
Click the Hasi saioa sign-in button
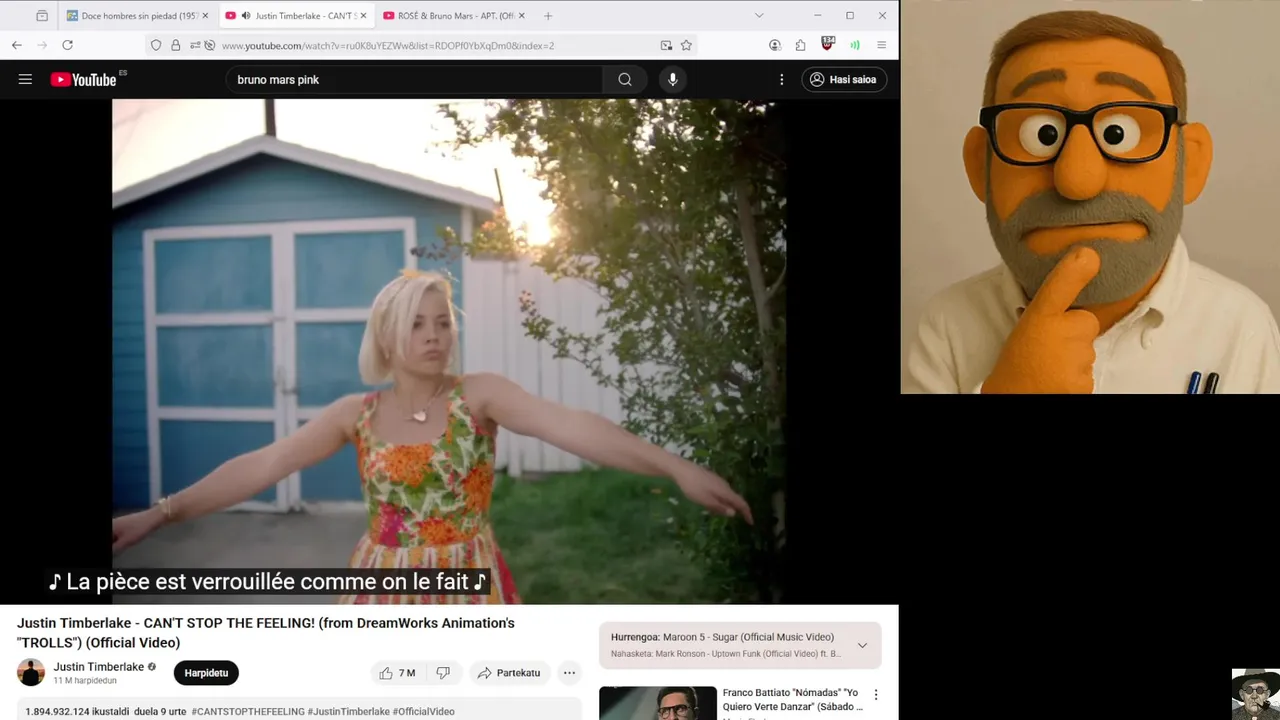tap(844, 79)
